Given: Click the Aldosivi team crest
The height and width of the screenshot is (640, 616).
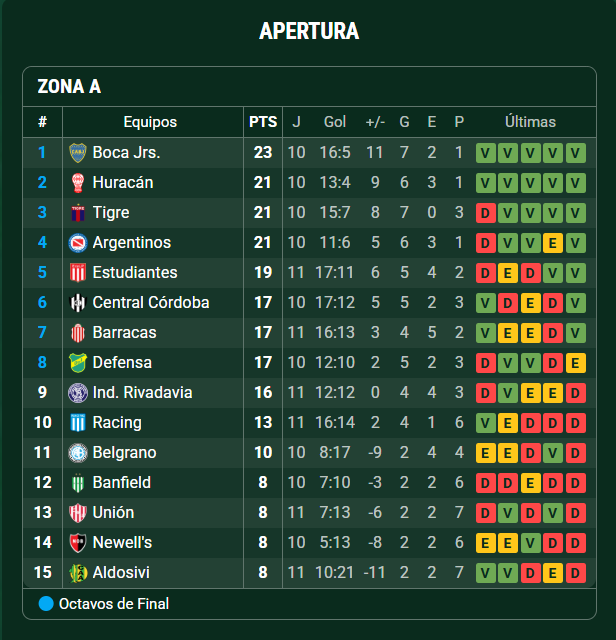Looking at the screenshot, I should [x=77, y=573].
